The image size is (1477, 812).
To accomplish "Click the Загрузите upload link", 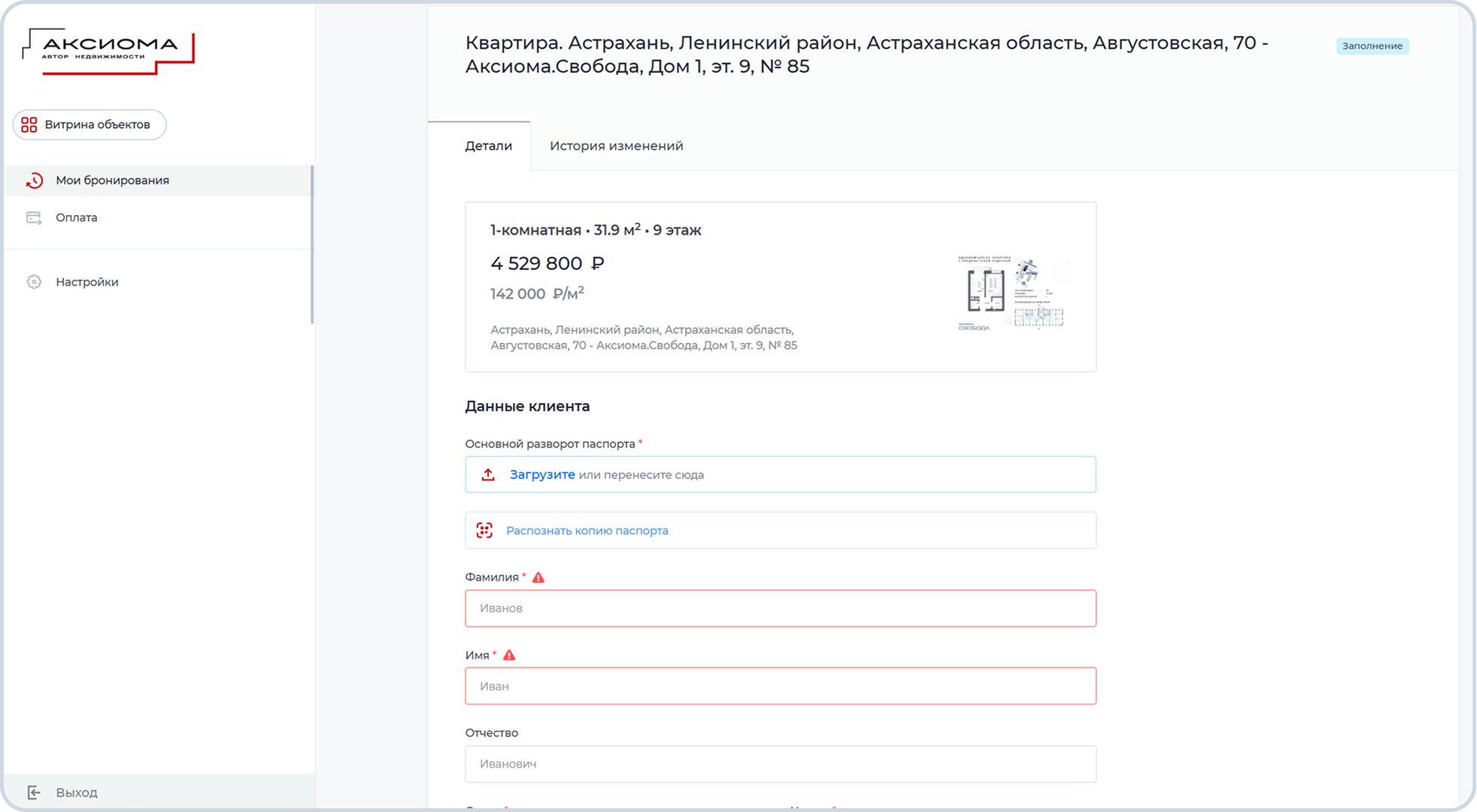I will click(541, 474).
